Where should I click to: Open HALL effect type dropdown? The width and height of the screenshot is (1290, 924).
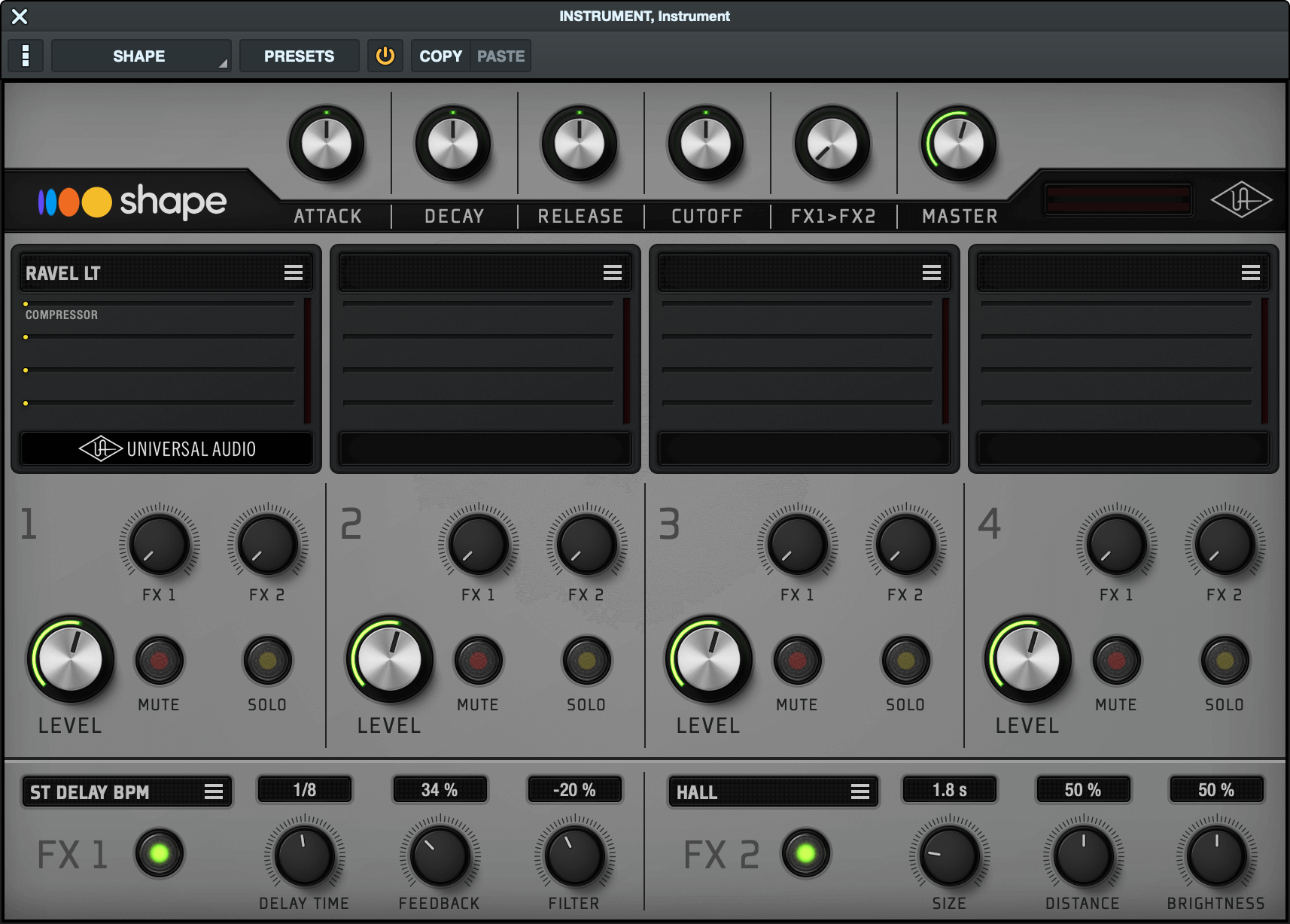[x=773, y=792]
